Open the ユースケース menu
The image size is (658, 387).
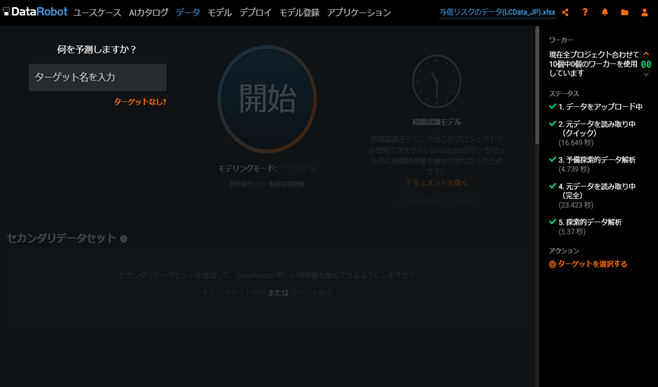tap(97, 13)
